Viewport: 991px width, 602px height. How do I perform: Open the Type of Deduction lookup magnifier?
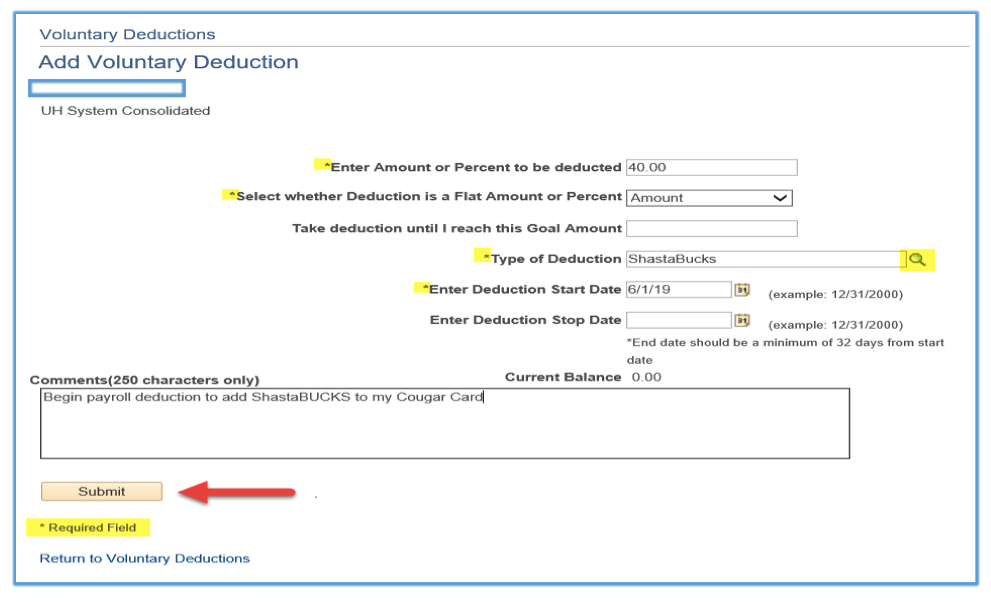click(x=921, y=259)
